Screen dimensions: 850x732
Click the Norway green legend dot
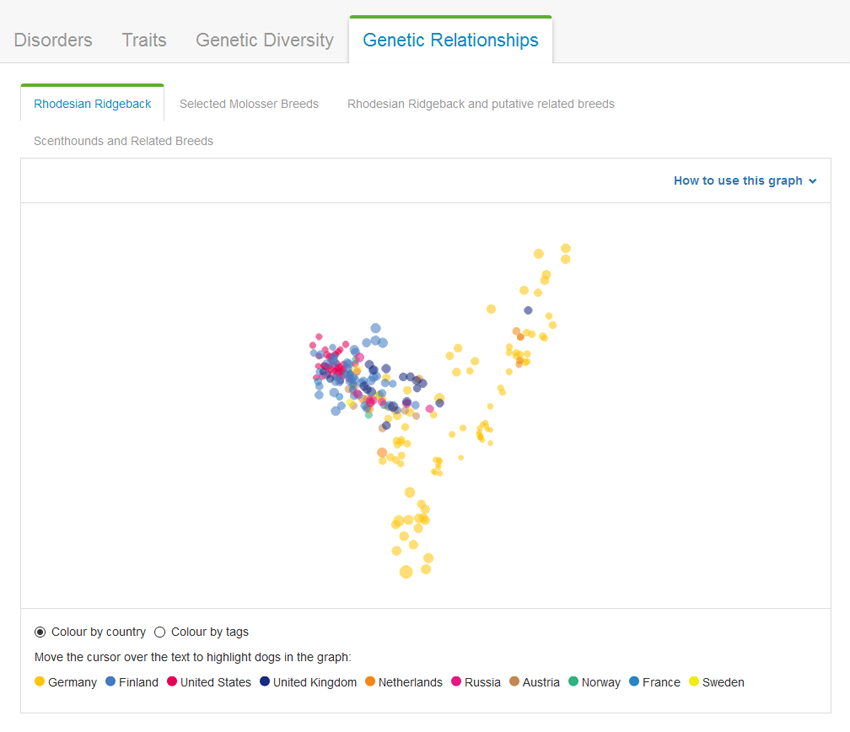point(573,682)
